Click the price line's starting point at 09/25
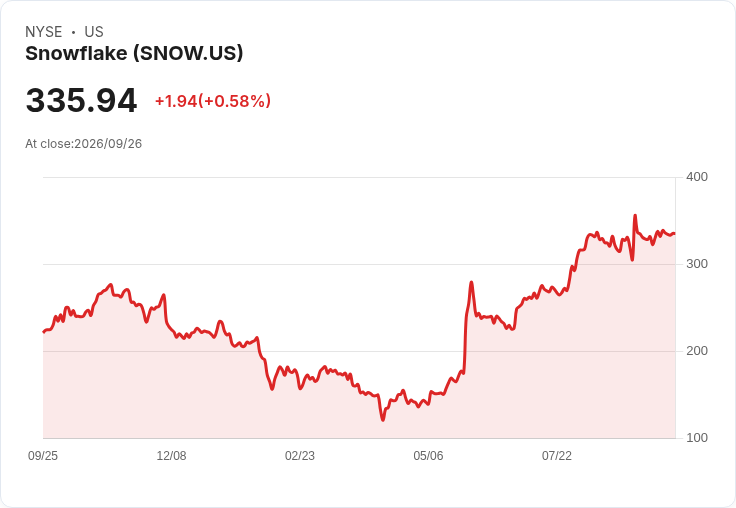The height and width of the screenshot is (508, 736). click(44, 332)
